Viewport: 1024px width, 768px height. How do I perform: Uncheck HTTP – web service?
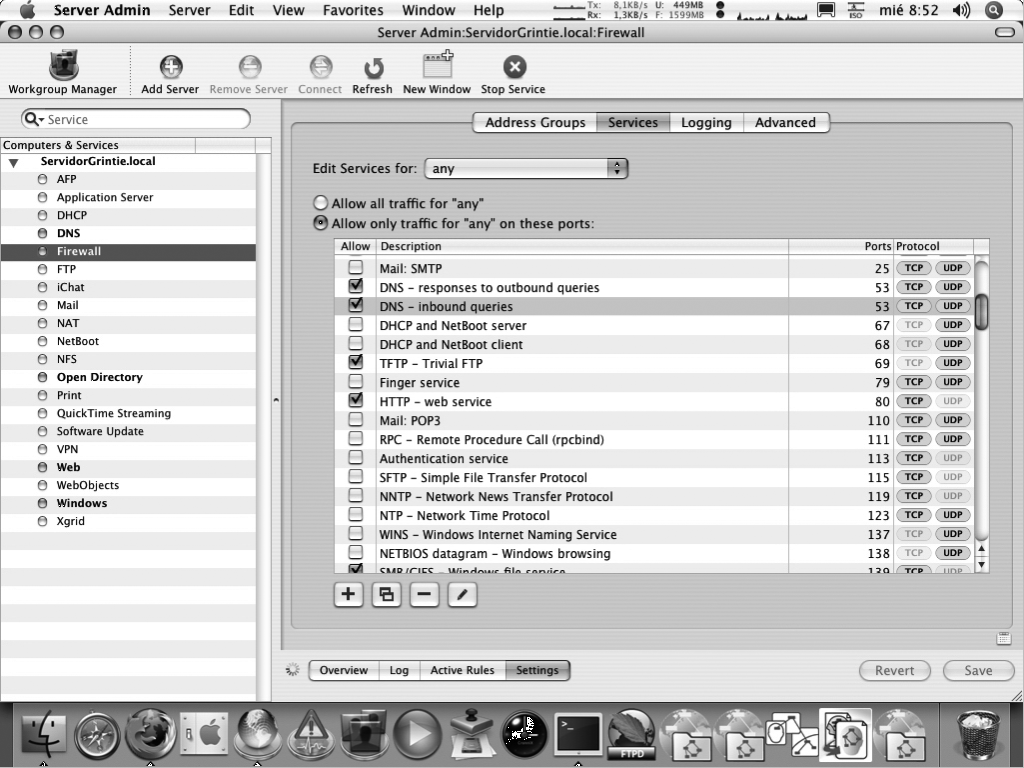tap(355, 401)
